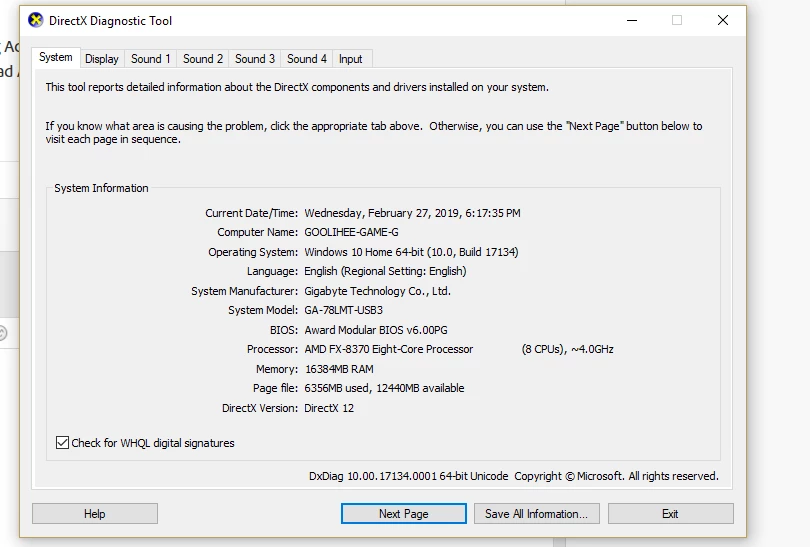The height and width of the screenshot is (547, 810).
Task: Click page file 6356MB used value
Action: (337, 388)
